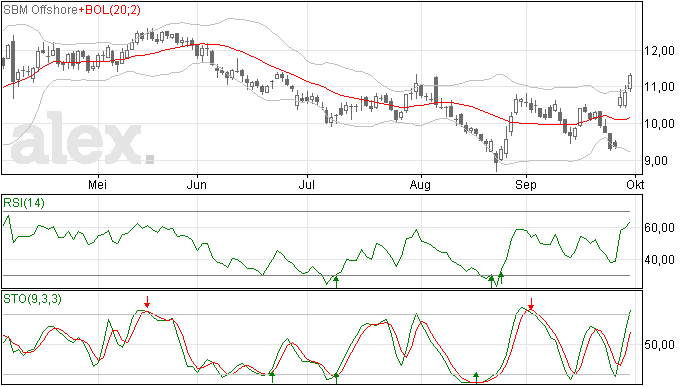This screenshot has width=690, height=387.
Task: Click the 11,00 price axis value
Action: pos(659,87)
